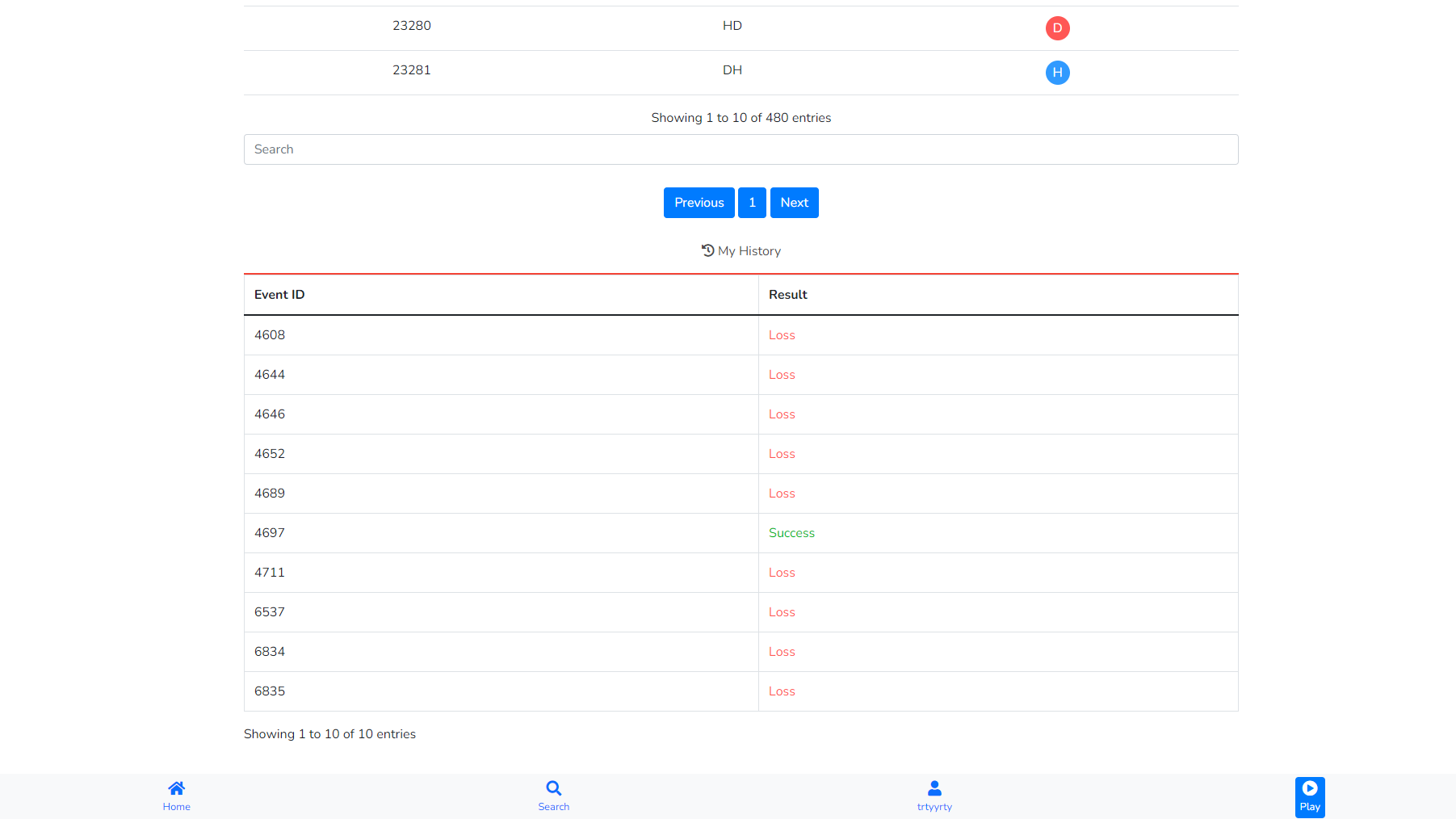Click event ID 23280 in the top table
1456x819 pixels.
coord(412,25)
